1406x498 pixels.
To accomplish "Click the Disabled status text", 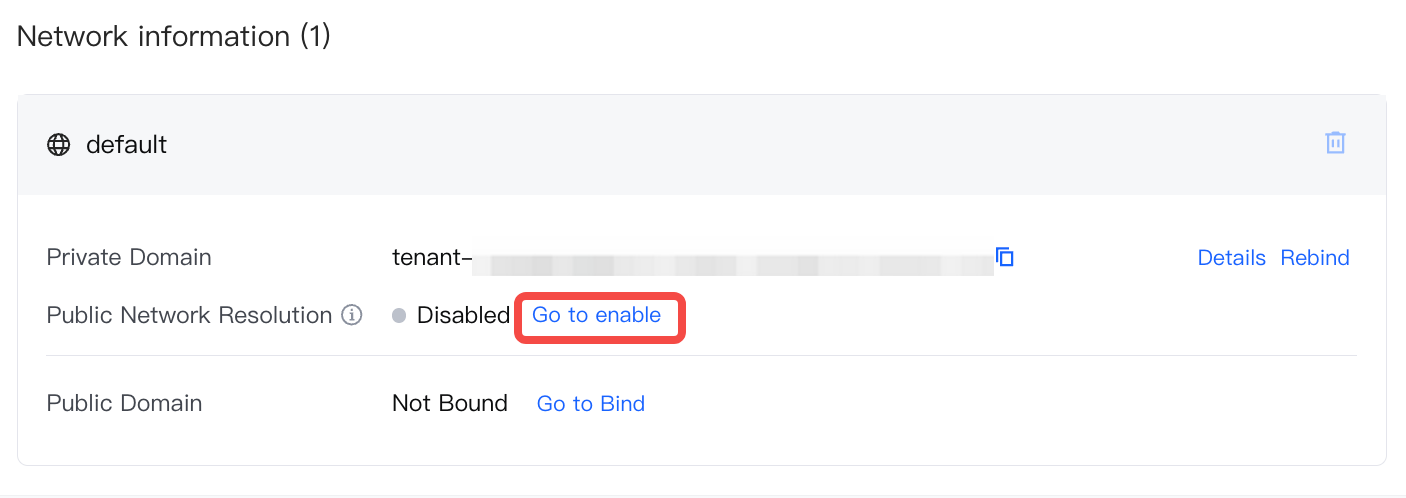I will (463, 316).
